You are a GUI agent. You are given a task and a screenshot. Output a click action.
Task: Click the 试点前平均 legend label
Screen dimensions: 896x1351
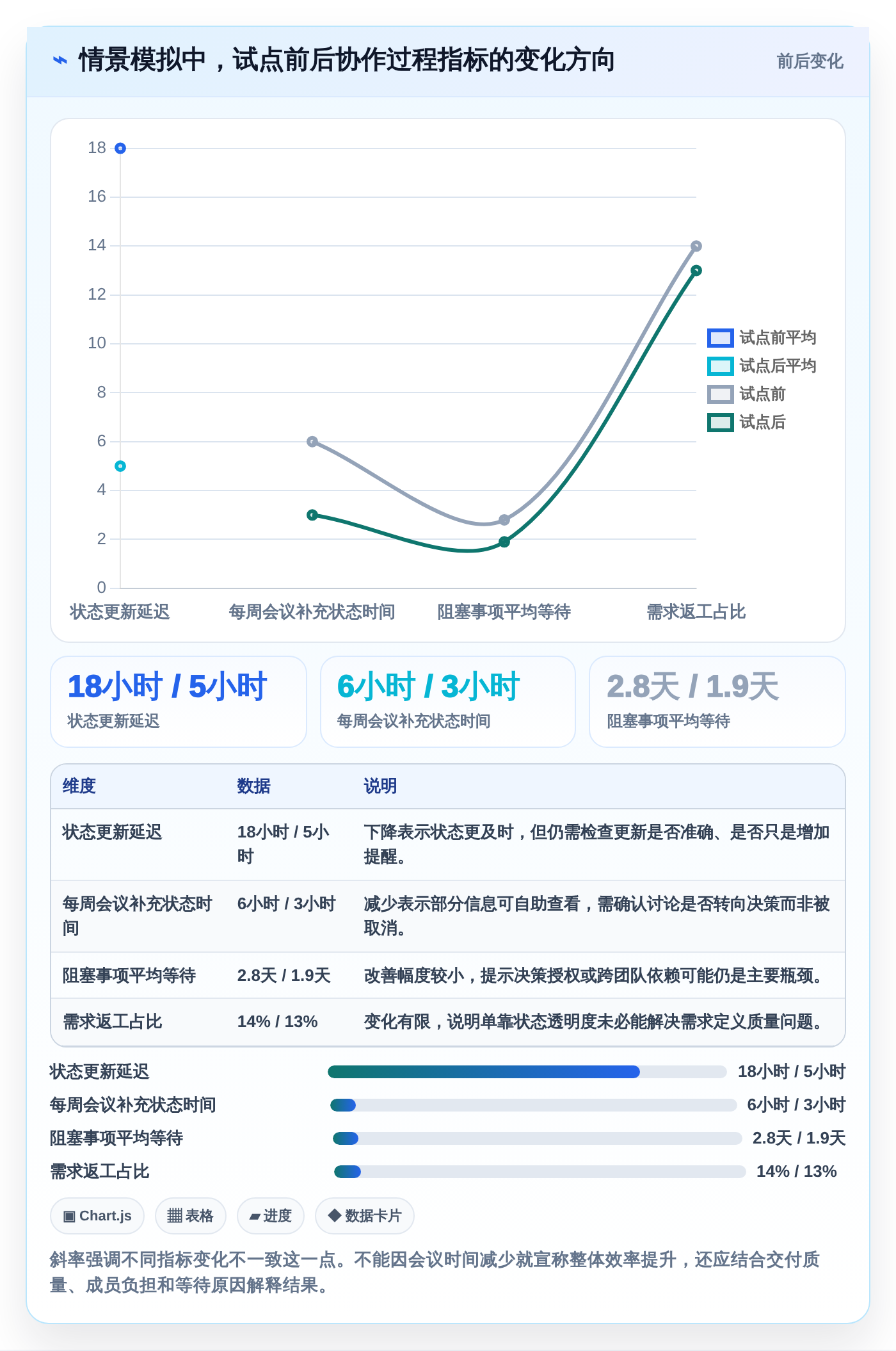[778, 338]
